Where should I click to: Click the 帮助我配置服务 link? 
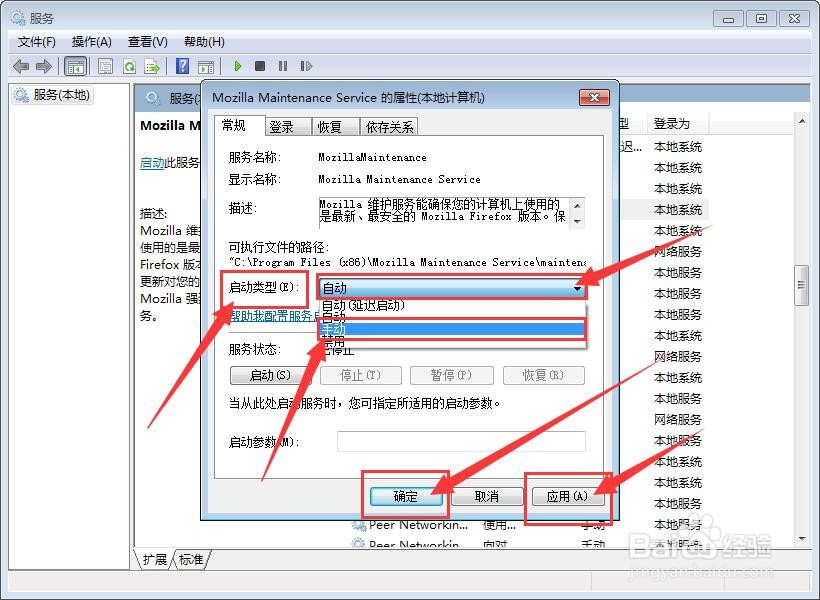point(275,316)
